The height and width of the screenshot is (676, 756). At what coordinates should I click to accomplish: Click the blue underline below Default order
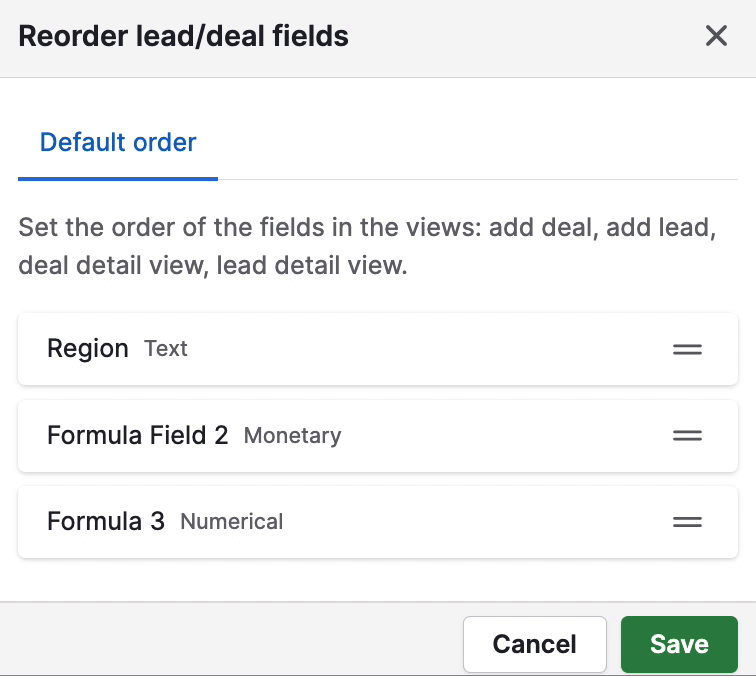118,179
